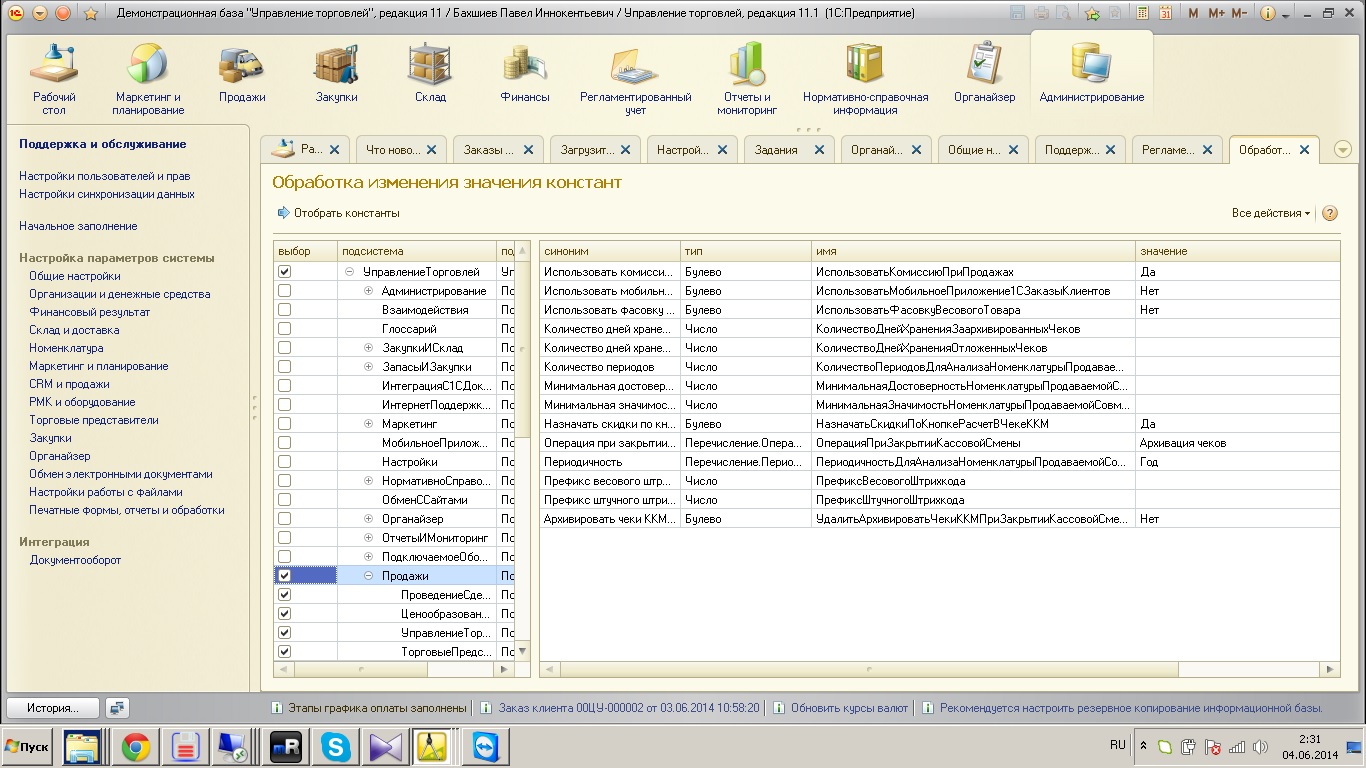Expand the Администрирование tree node
1366x768 pixels.
(x=368, y=291)
